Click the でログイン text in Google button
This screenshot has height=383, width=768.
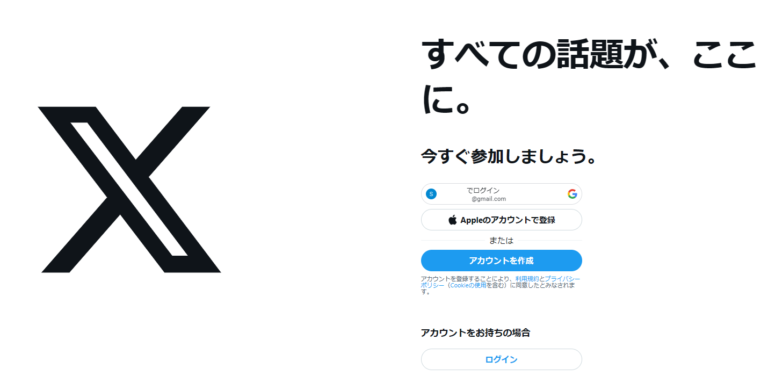click(x=483, y=191)
